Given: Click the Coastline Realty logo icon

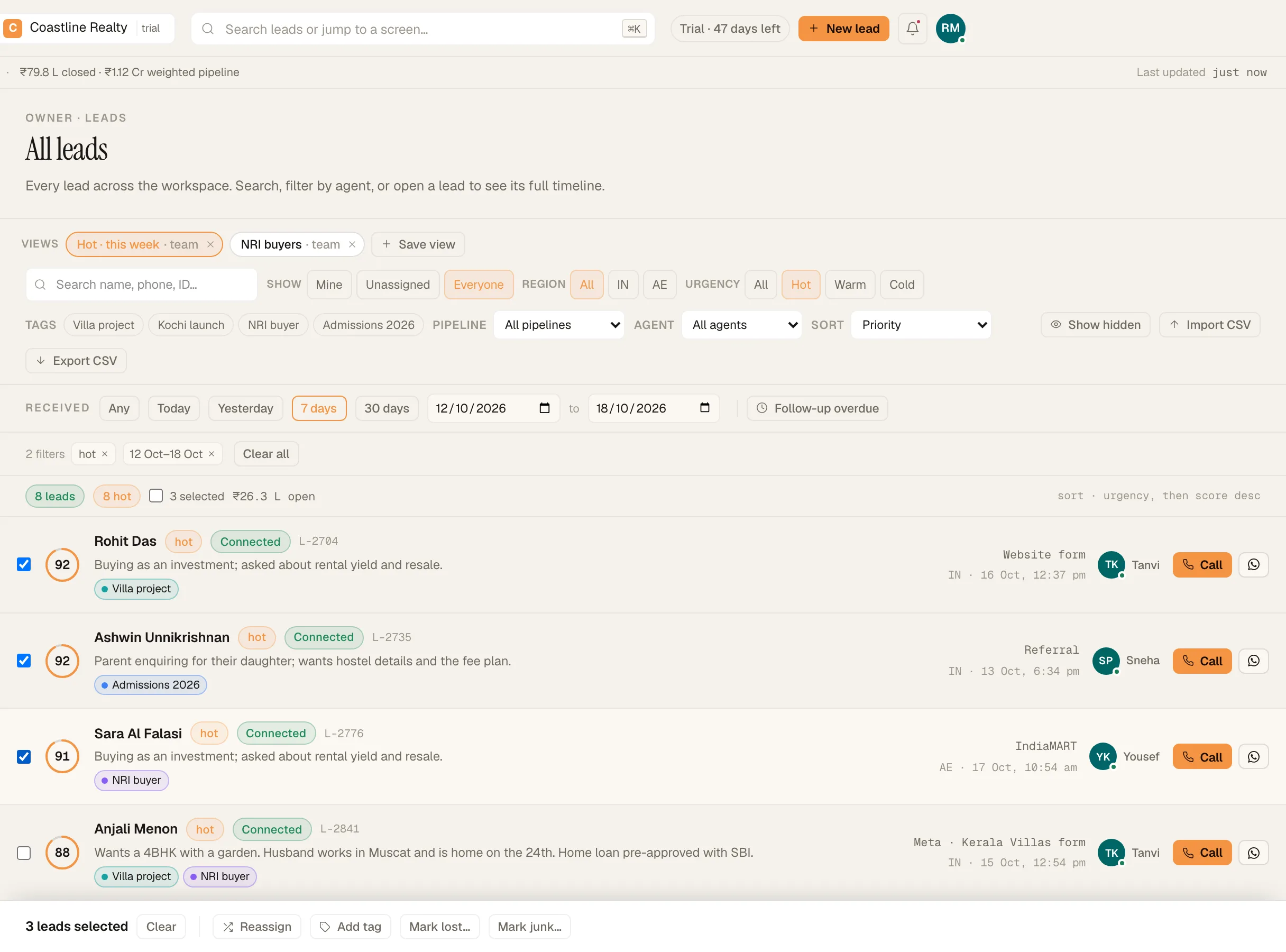Looking at the screenshot, I should point(13,28).
